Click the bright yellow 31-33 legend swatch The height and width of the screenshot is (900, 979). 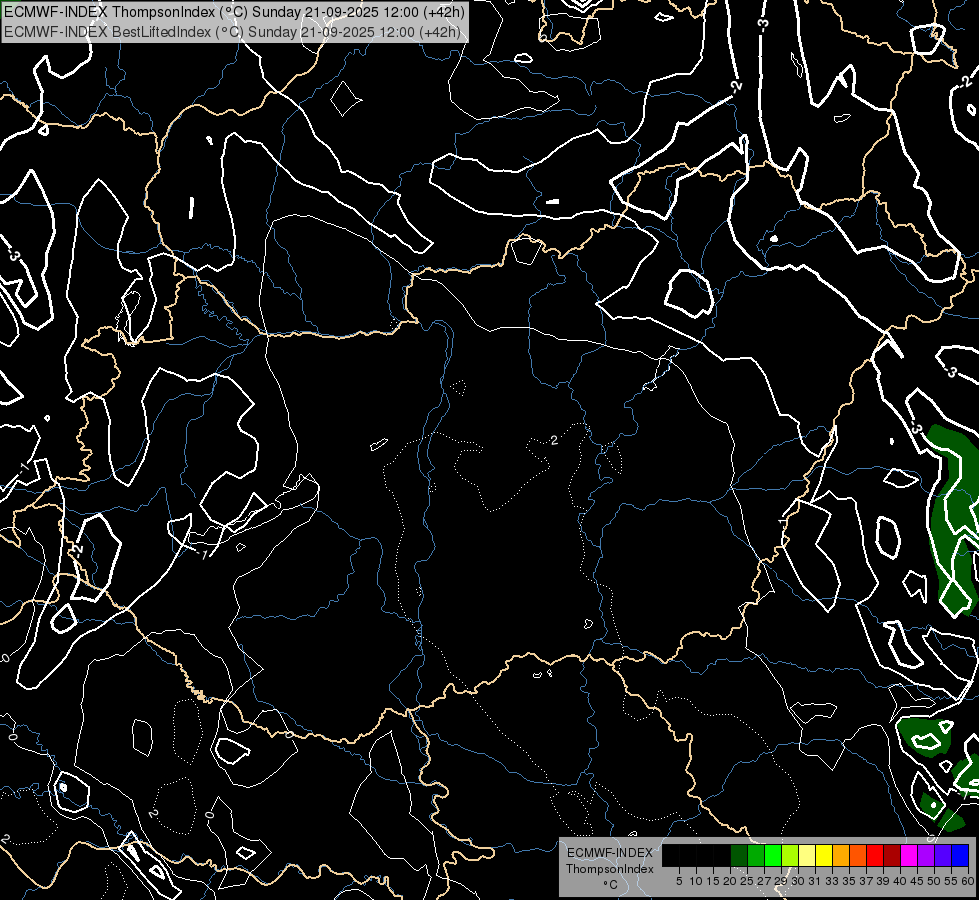pos(824,855)
